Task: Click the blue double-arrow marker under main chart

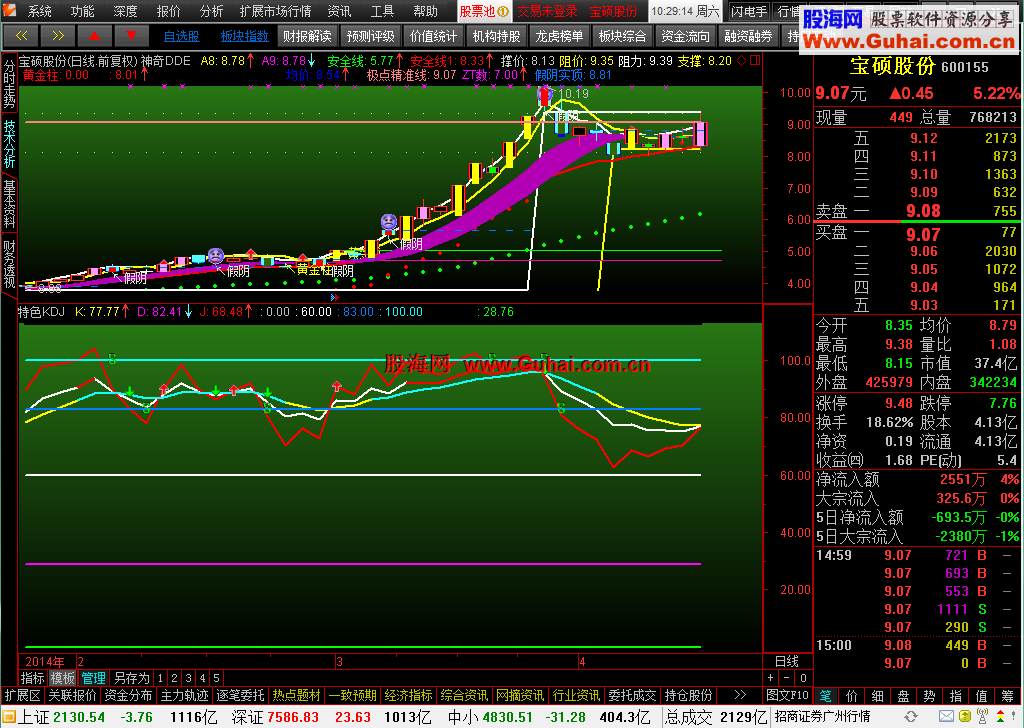Action: click(334, 298)
